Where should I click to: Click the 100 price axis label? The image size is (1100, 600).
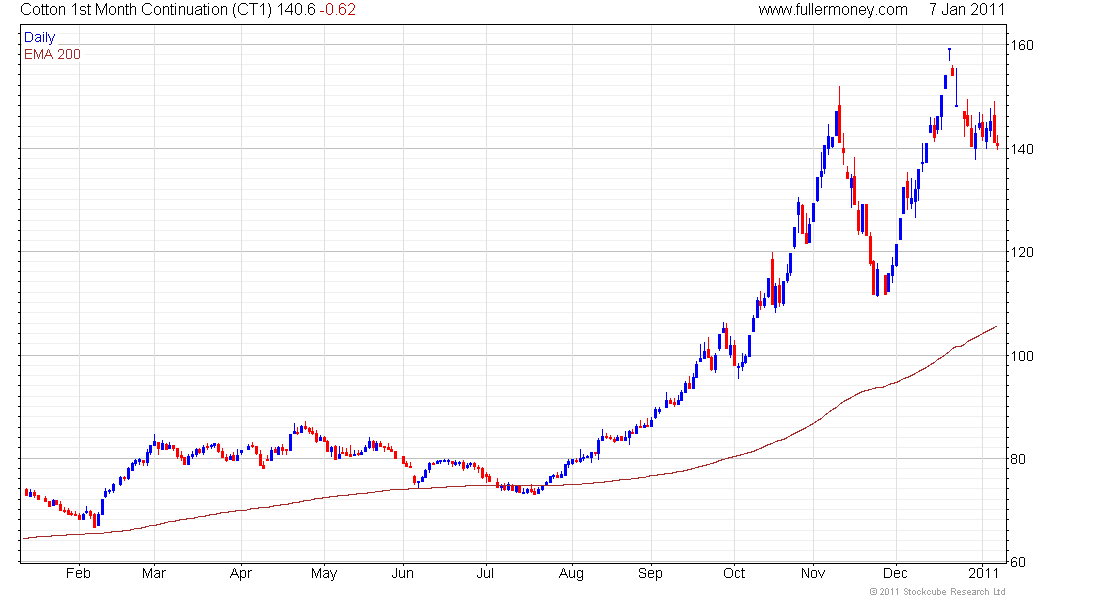tap(1021, 356)
